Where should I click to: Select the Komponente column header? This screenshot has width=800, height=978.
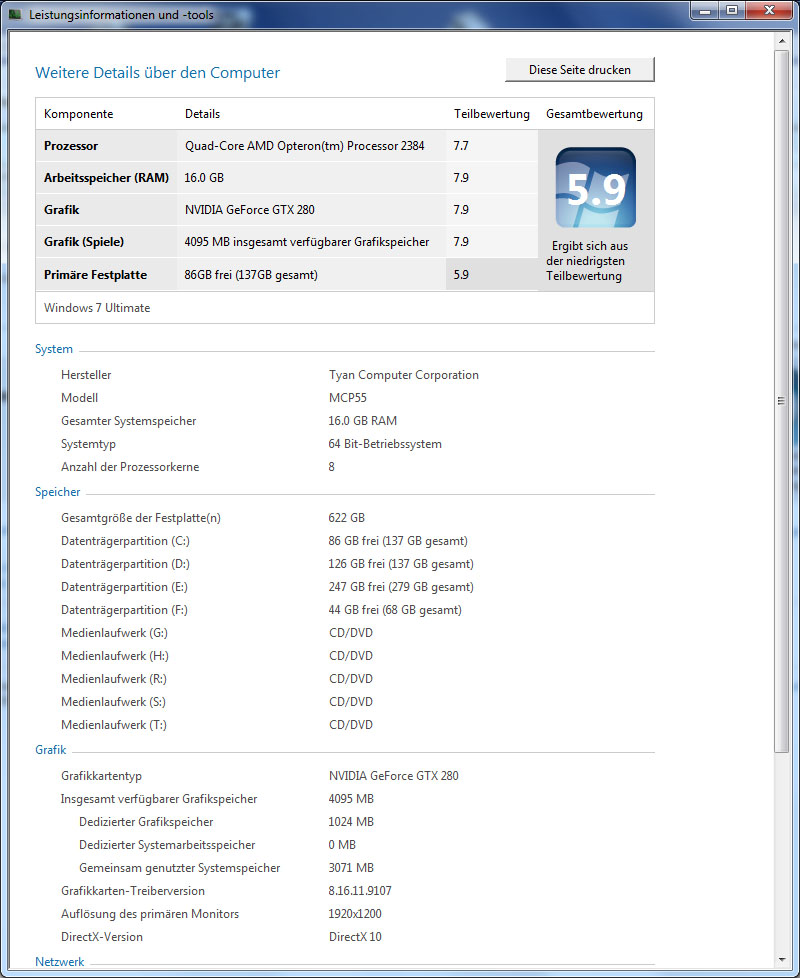(x=79, y=114)
